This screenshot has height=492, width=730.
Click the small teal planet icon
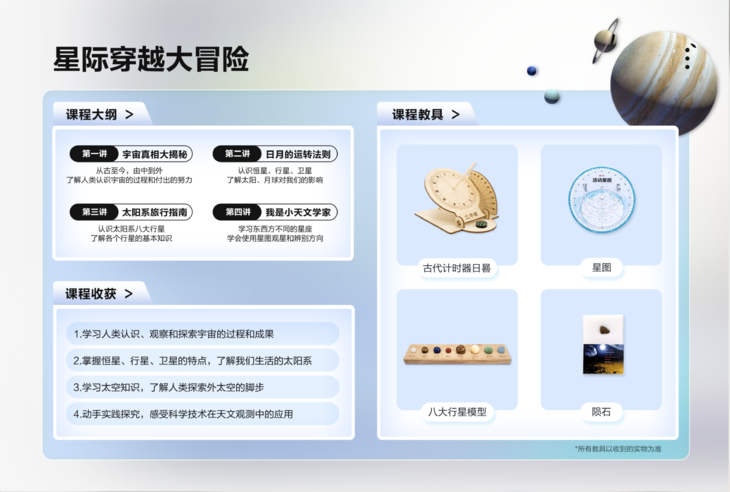552,96
